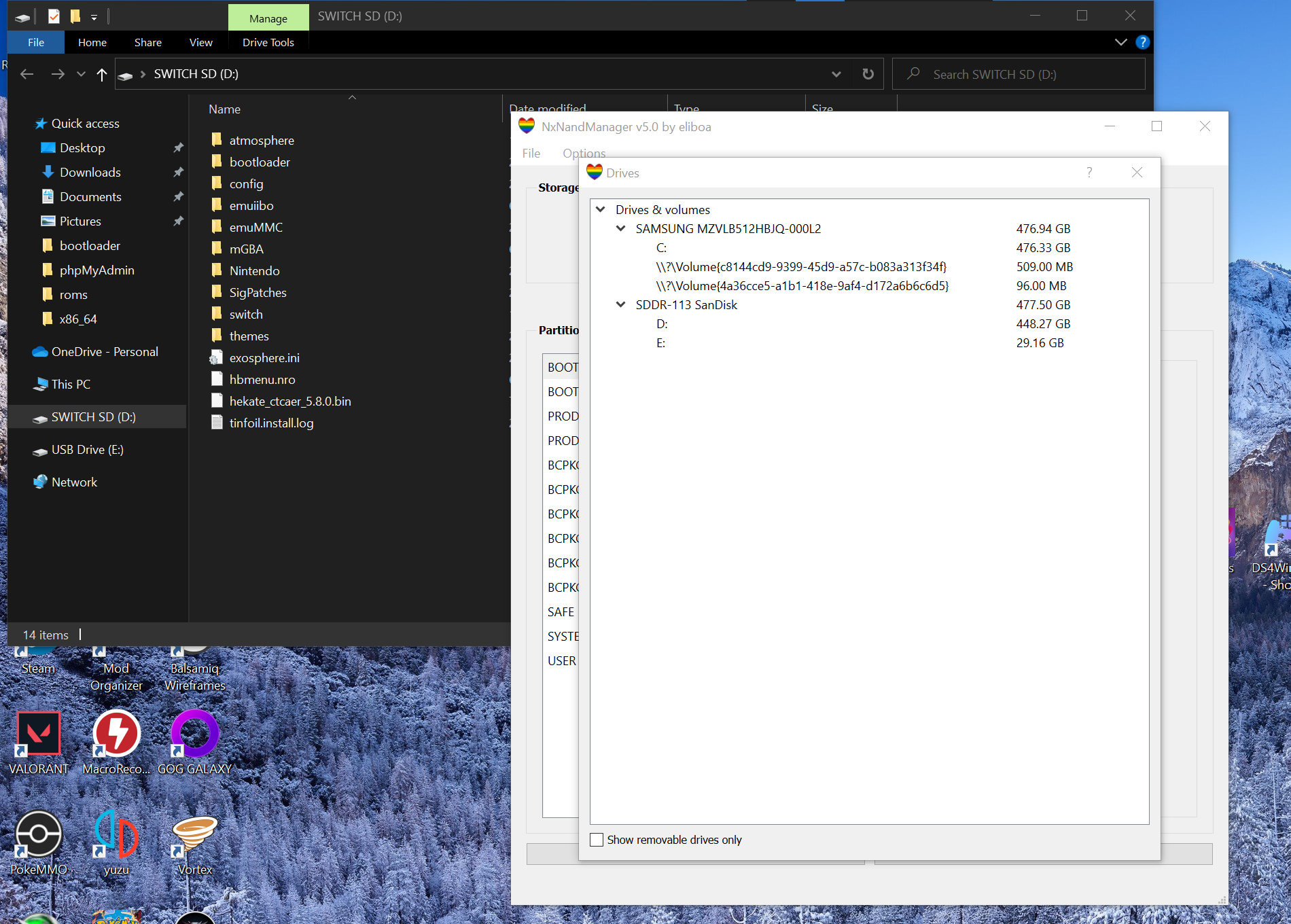Click Search SWITCH SD (D:) field

pos(1019,74)
